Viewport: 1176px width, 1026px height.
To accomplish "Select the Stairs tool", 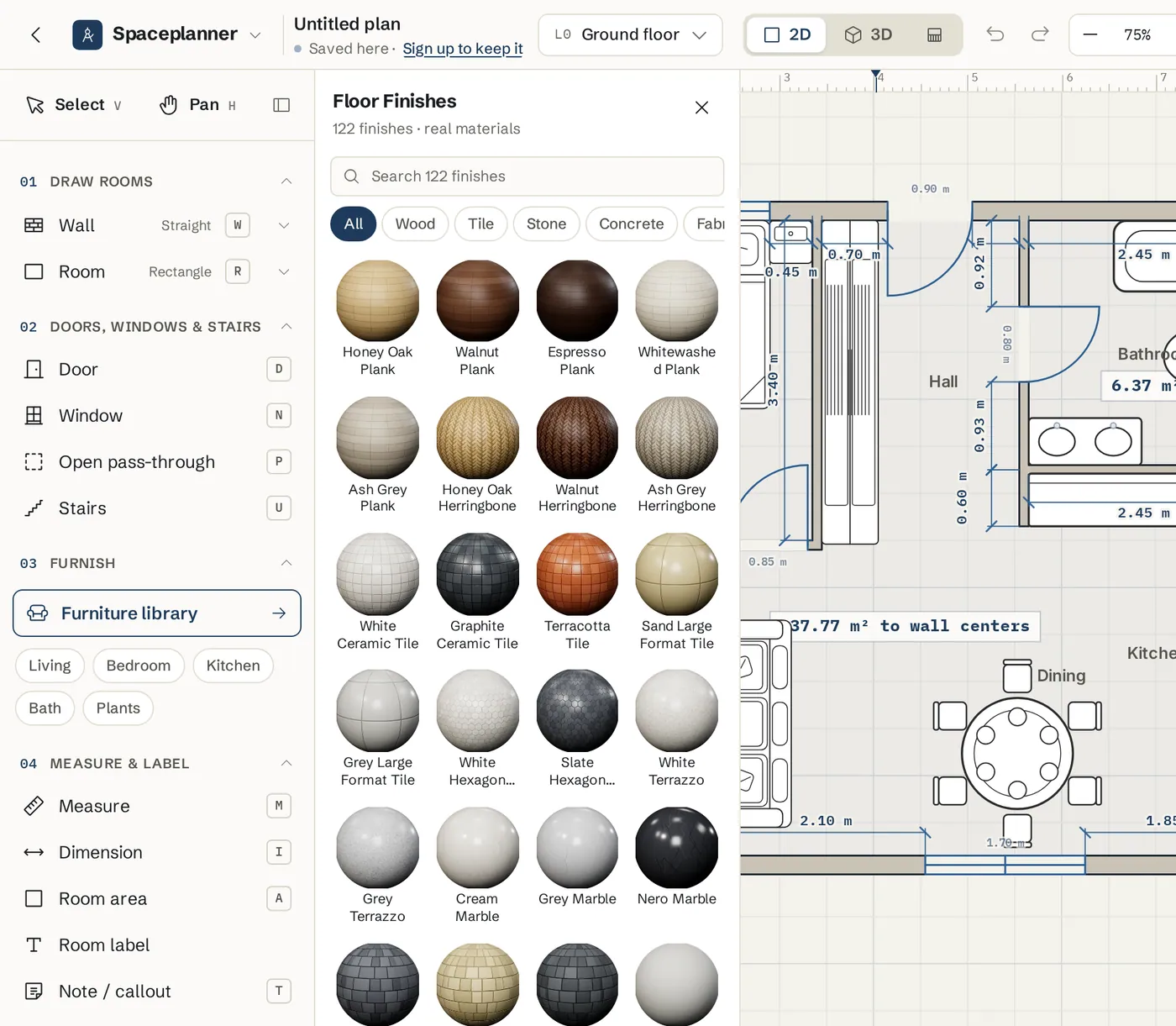I will [156, 508].
